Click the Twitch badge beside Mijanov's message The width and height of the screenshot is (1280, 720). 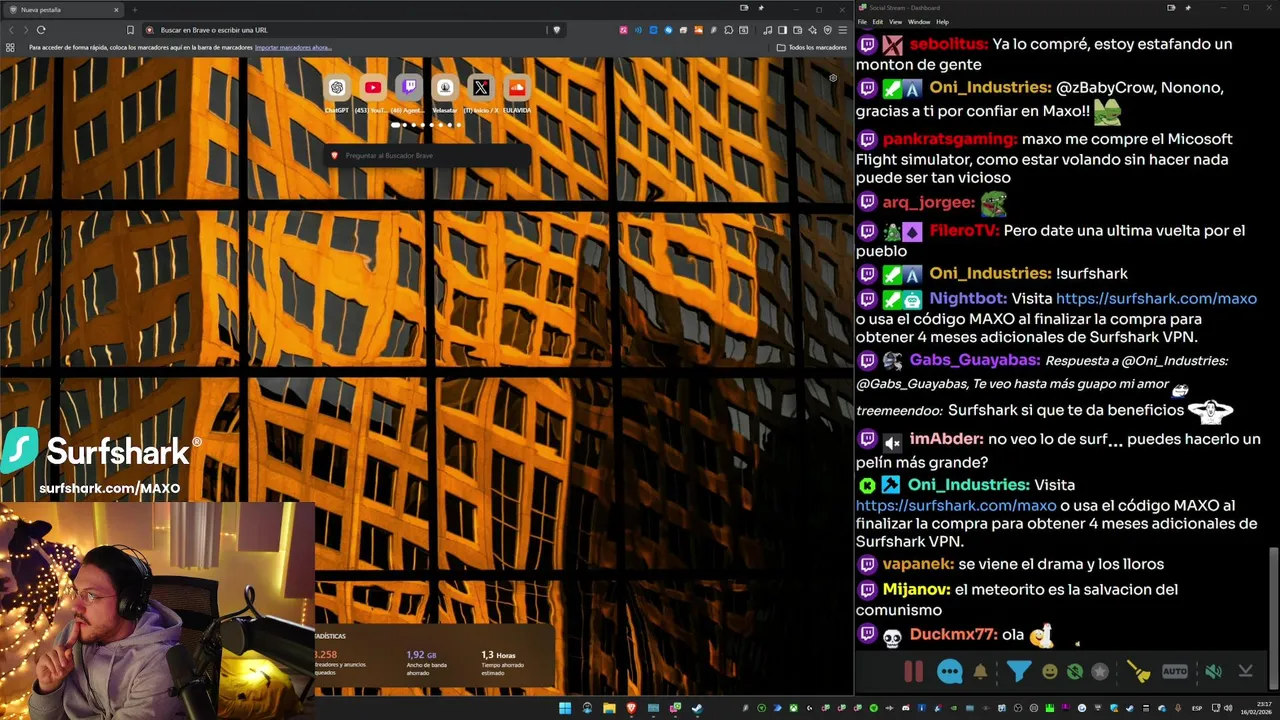(x=867, y=590)
